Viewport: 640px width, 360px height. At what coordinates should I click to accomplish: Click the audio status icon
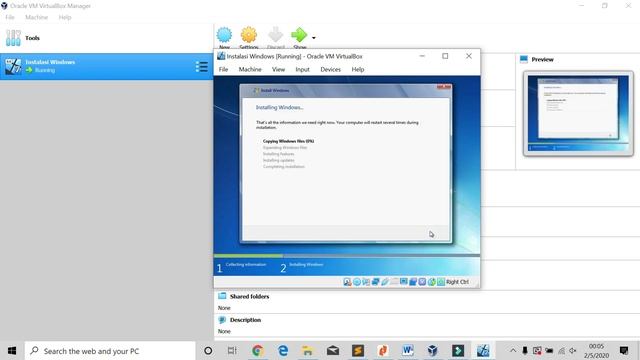pos(366,282)
